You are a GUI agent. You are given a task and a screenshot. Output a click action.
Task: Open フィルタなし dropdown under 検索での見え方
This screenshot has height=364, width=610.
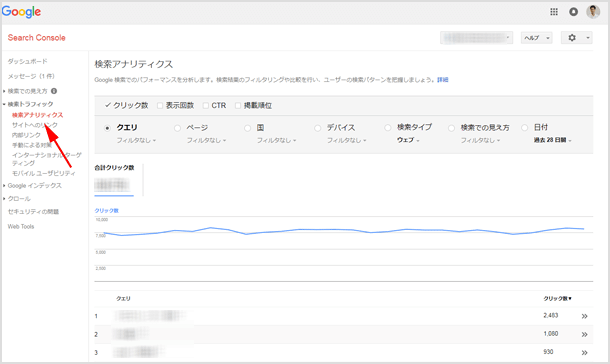(480, 140)
